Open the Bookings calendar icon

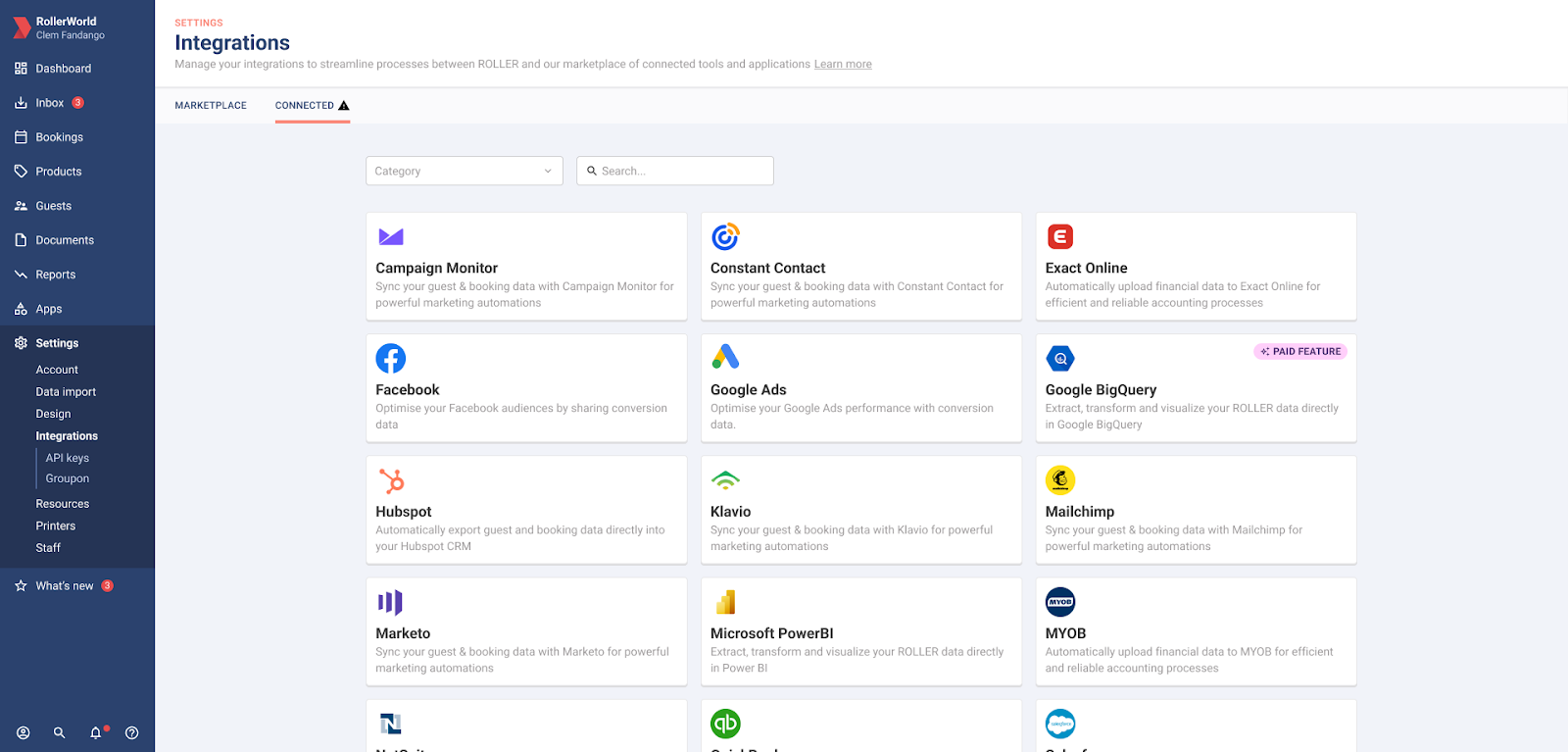pyautogui.click(x=21, y=137)
